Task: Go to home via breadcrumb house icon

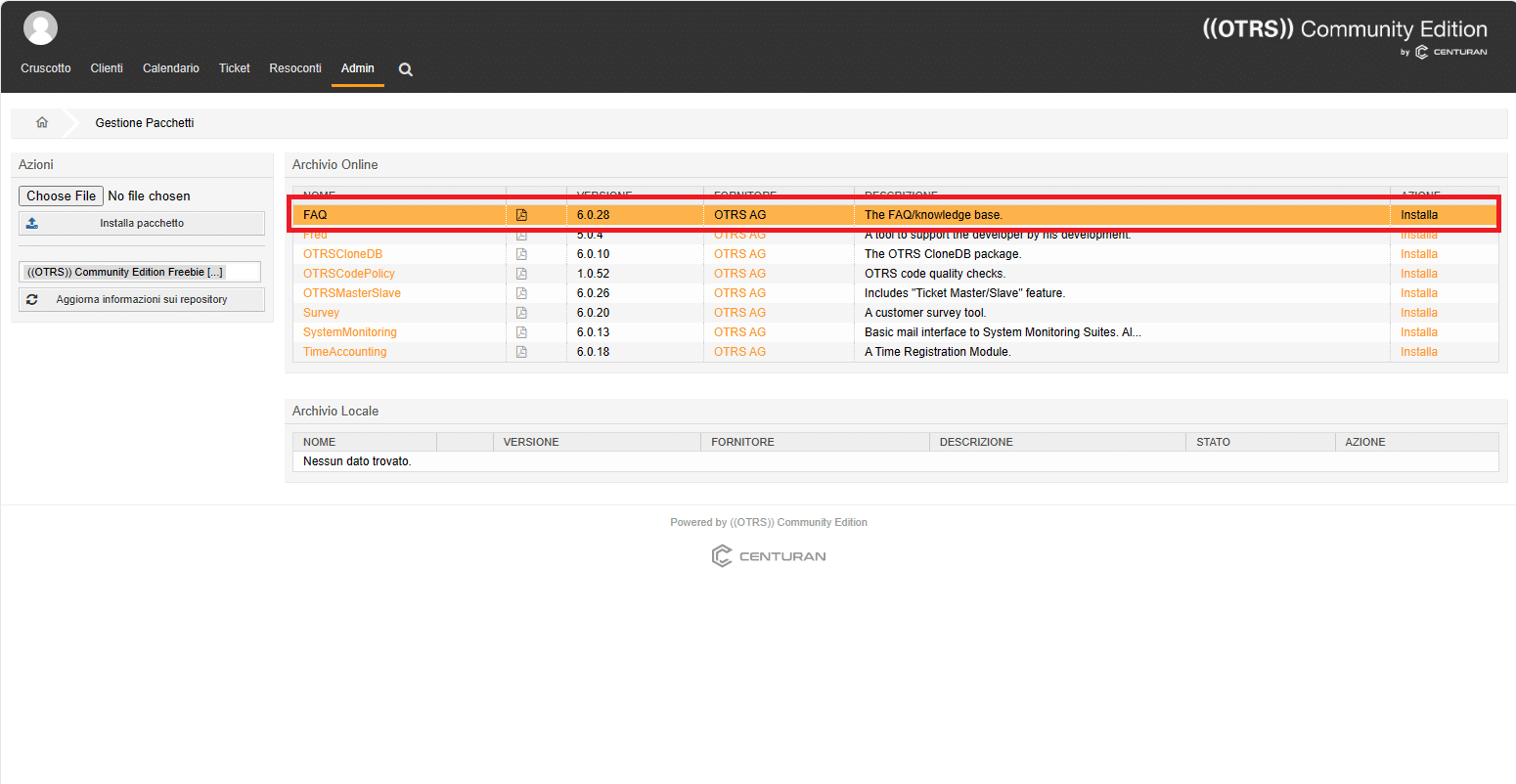Action: (x=42, y=122)
